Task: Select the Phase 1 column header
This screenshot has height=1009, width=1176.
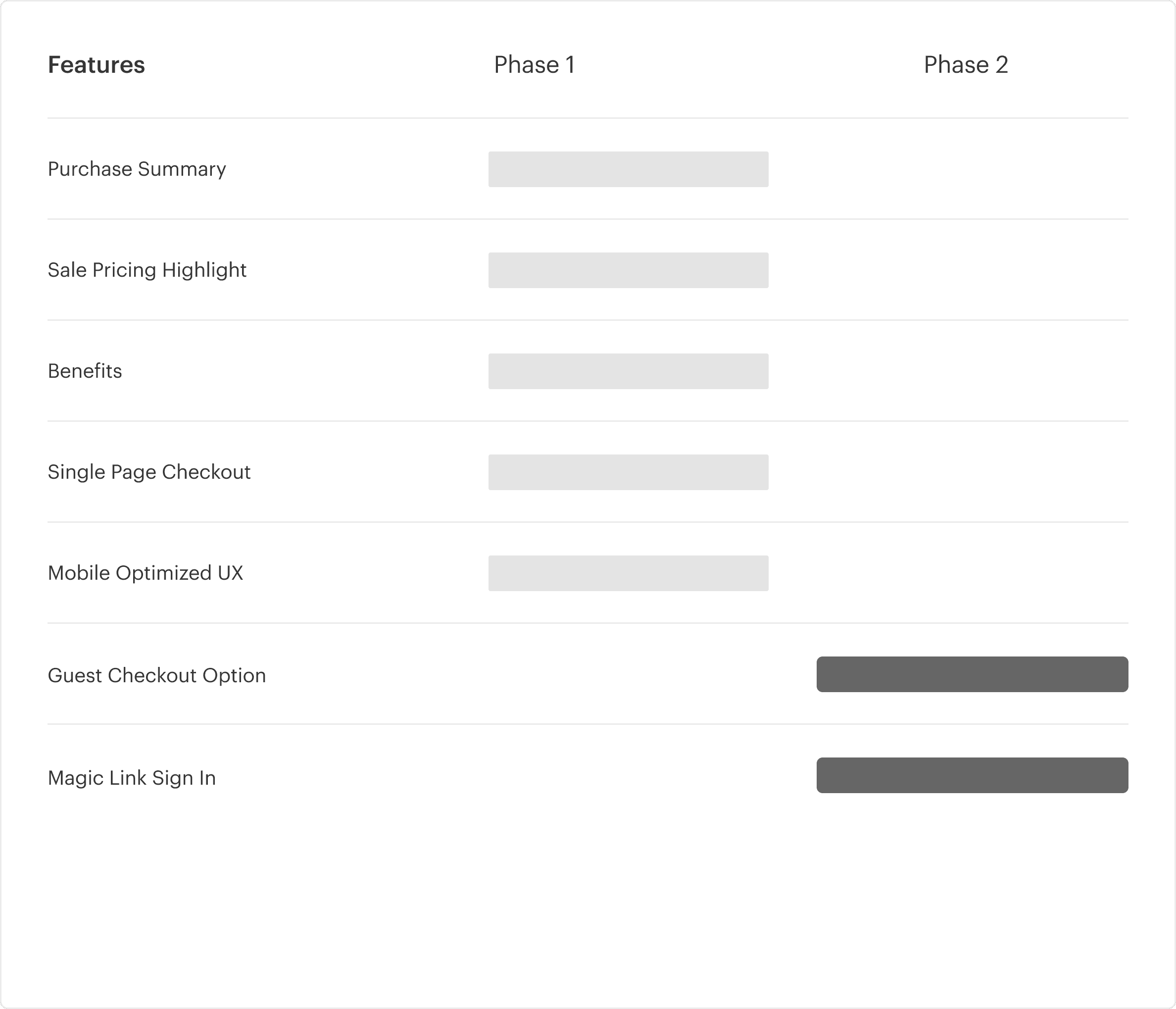Action: pyautogui.click(x=534, y=65)
